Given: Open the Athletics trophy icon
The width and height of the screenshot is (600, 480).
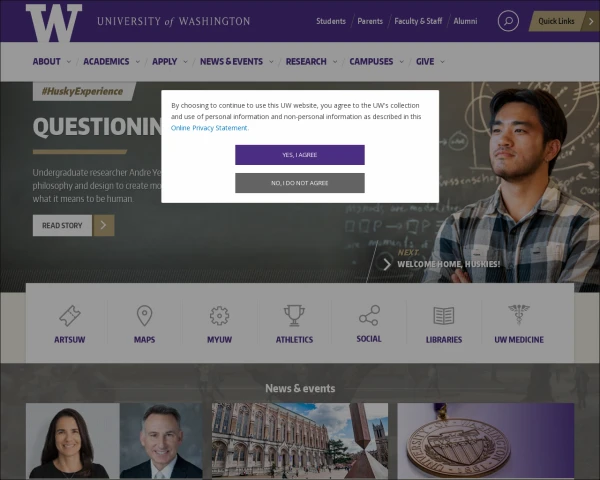Looking at the screenshot, I should pyautogui.click(x=294, y=315).
